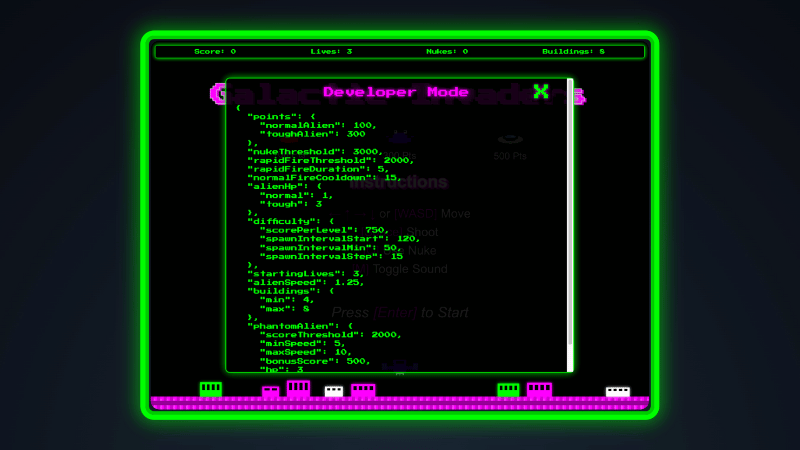Click the "spawnIntervalMin": 50 line
The height and width of the screenshot is (450, 800).
pyautogui.click(x=331, y=248)
